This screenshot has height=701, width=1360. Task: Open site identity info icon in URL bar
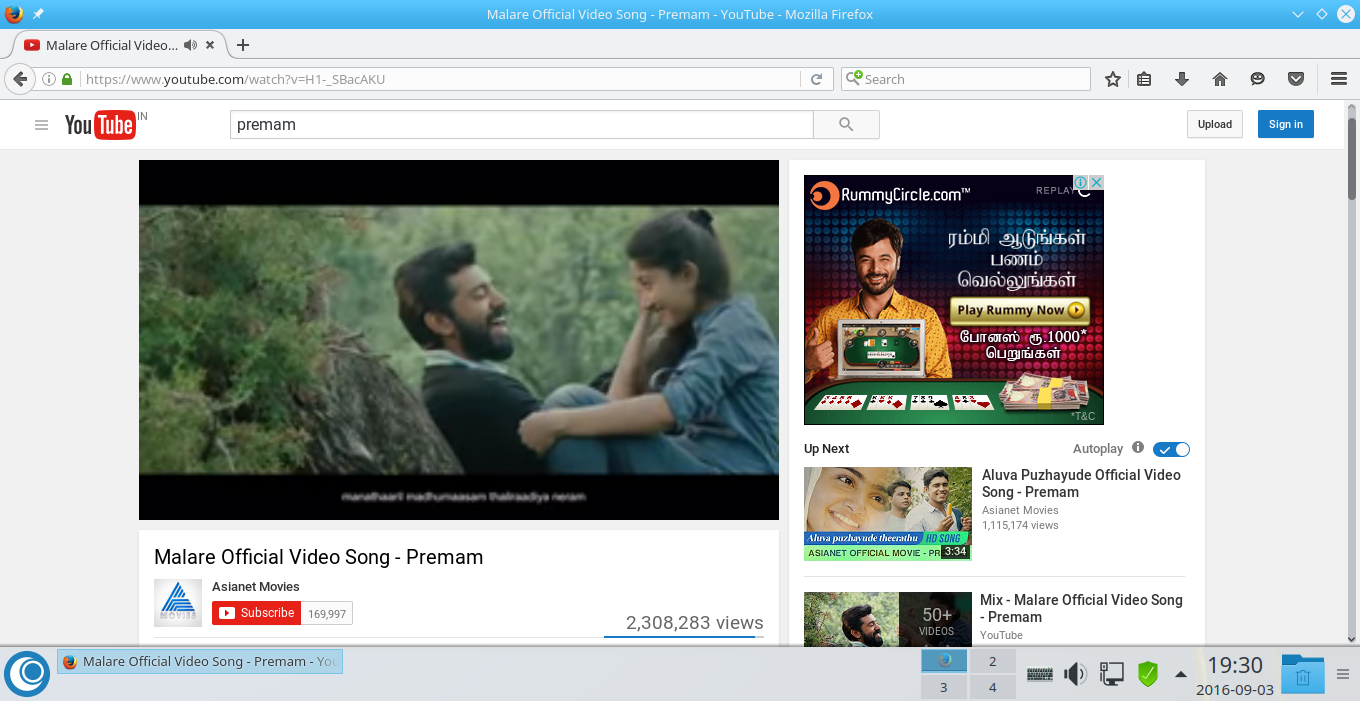pyautogui.click(x=49, y=79)
